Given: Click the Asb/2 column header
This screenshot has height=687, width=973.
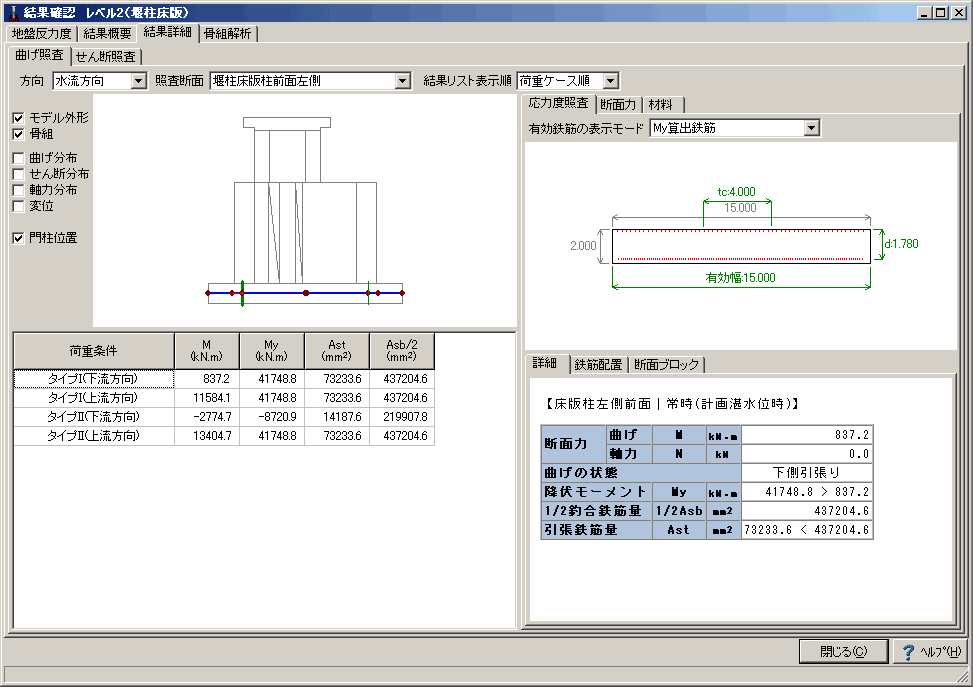Looking at the screenshot, I should point(402,350).
